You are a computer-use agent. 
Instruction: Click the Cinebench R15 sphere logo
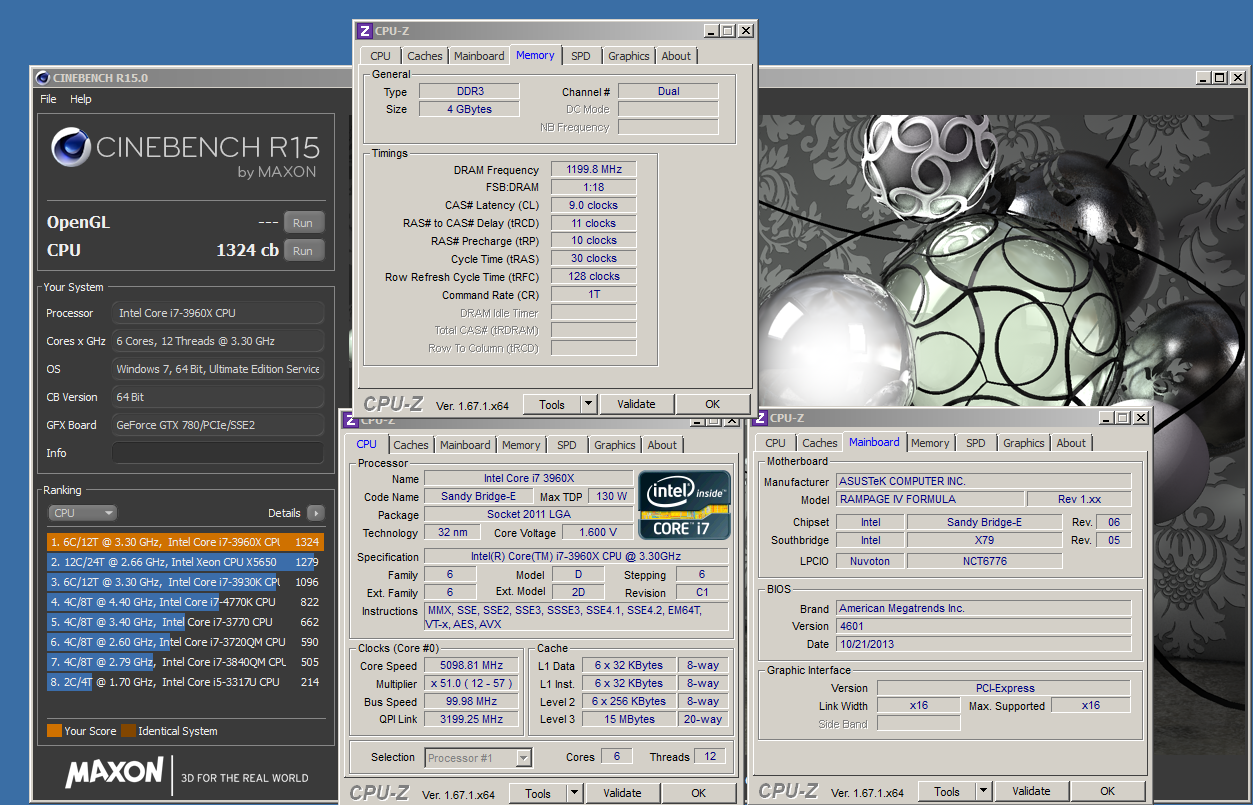(70, 148)
